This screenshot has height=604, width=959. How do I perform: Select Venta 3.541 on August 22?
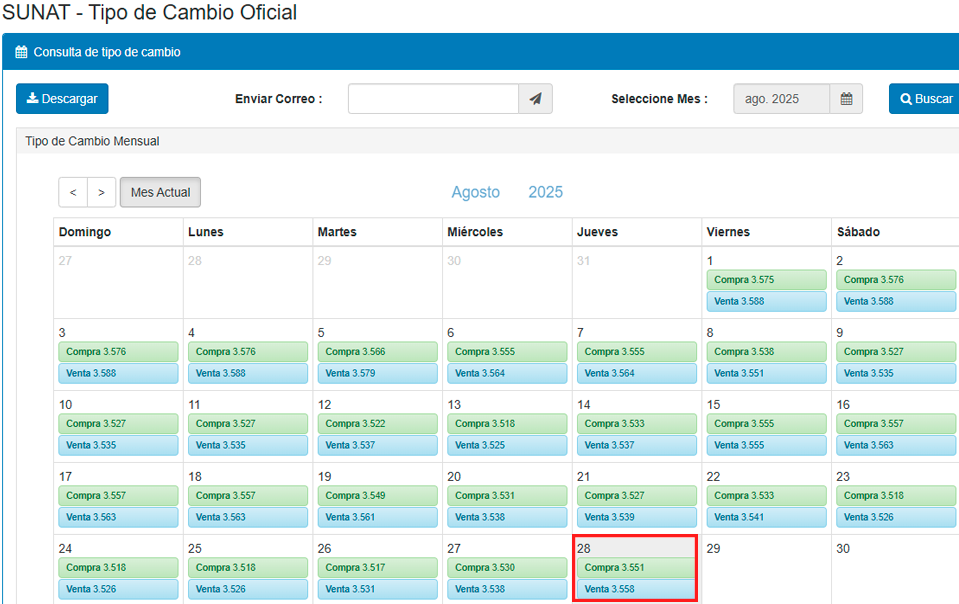point(766,517)
